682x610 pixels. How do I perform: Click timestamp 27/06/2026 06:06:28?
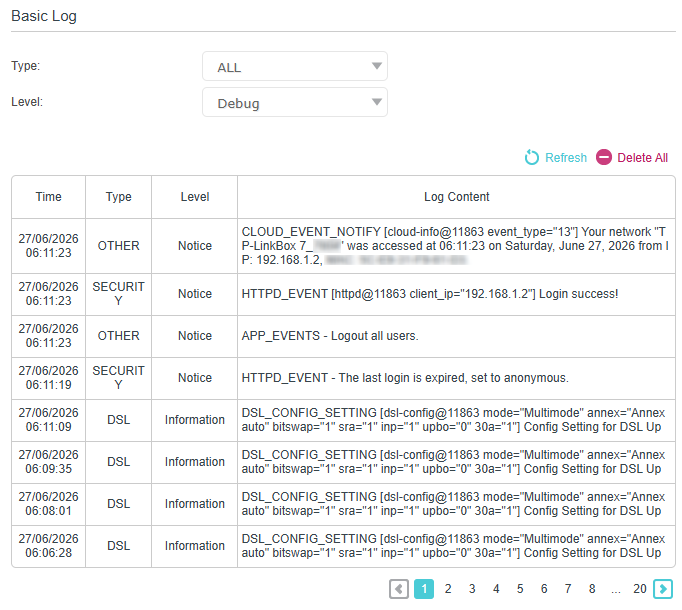[x=48, y=546]
